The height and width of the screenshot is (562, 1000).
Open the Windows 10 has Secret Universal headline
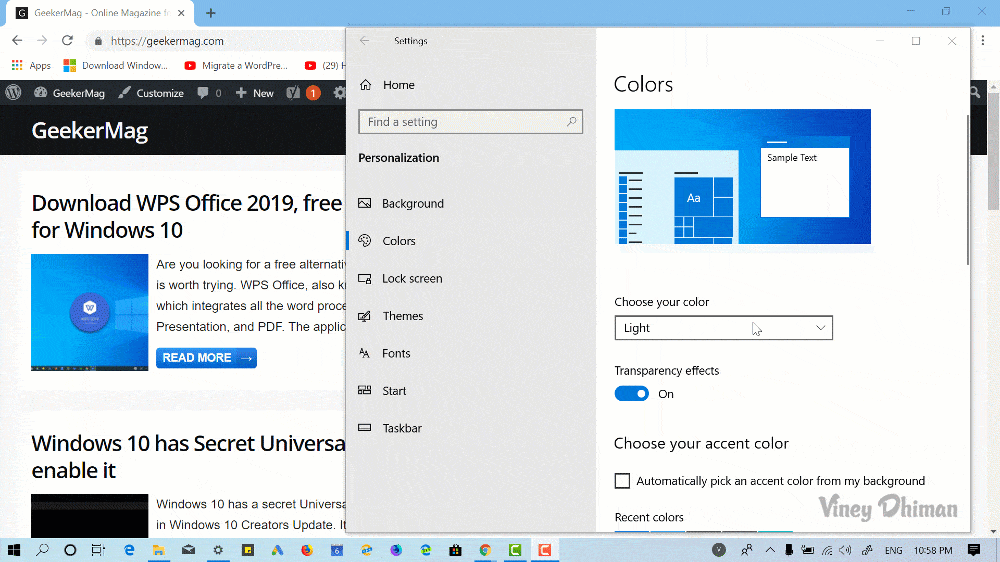pos(188,457)
